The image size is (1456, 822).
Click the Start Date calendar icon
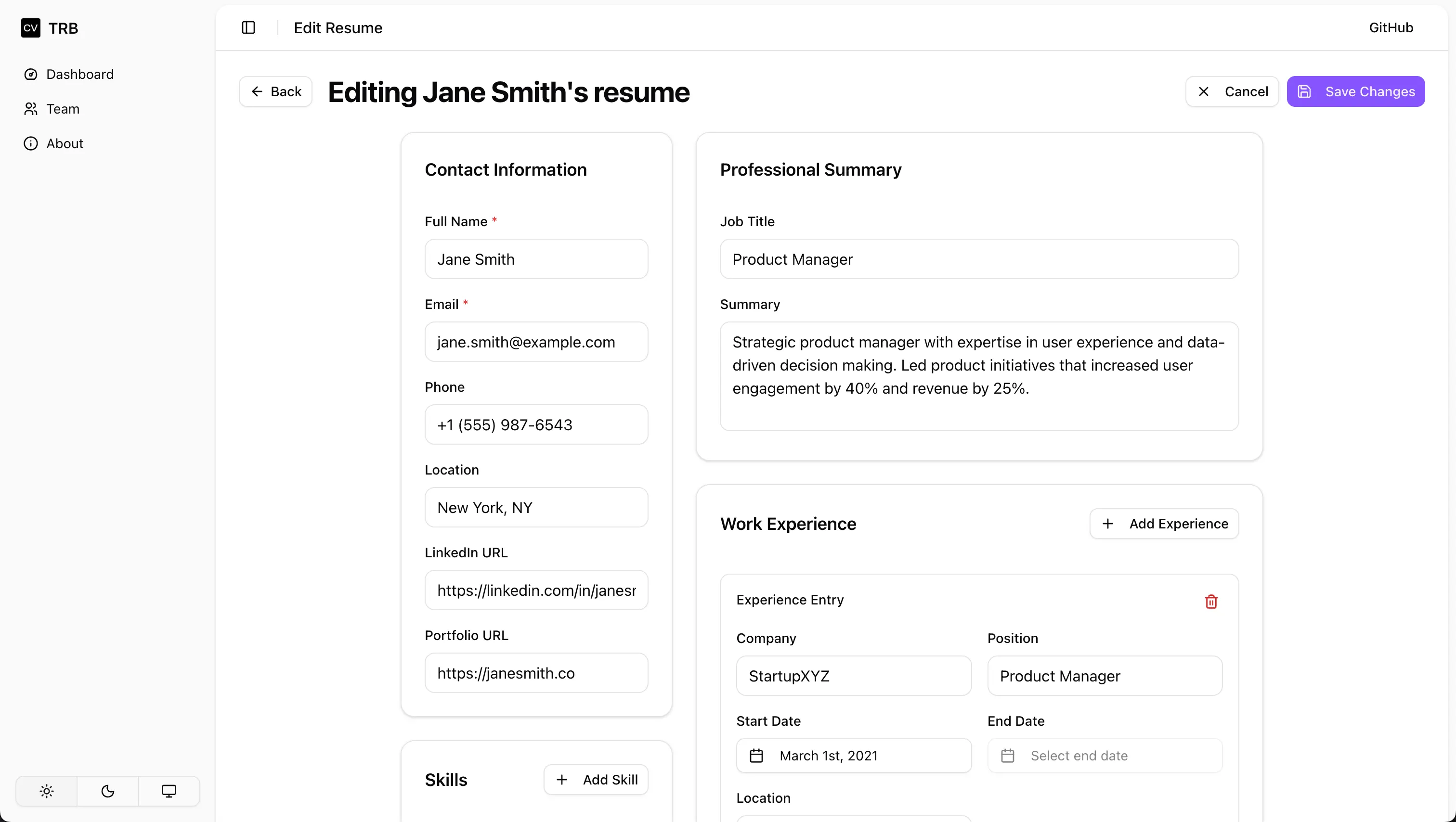coord(757,755)
